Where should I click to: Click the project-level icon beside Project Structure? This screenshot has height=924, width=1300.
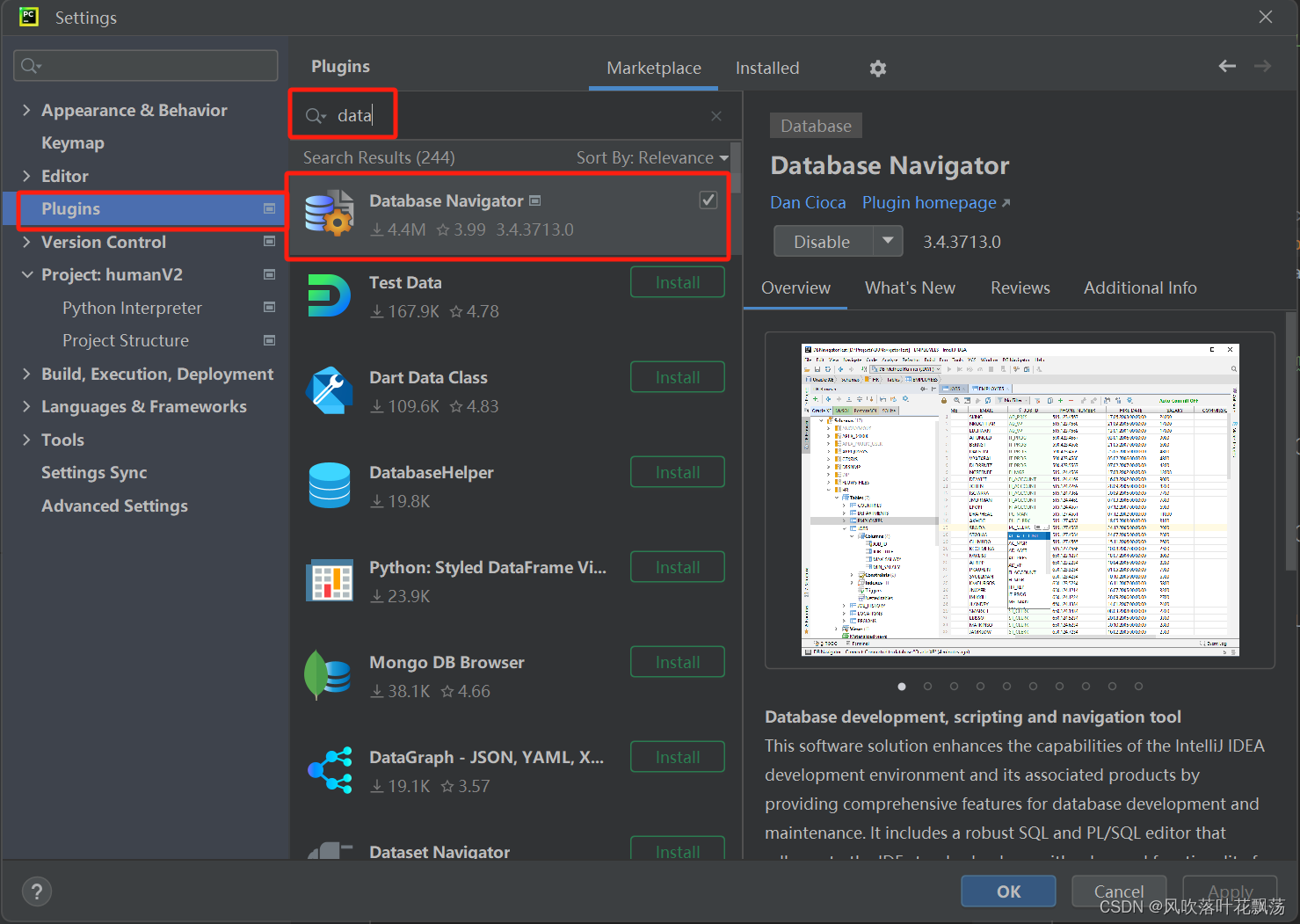[269, 340]
